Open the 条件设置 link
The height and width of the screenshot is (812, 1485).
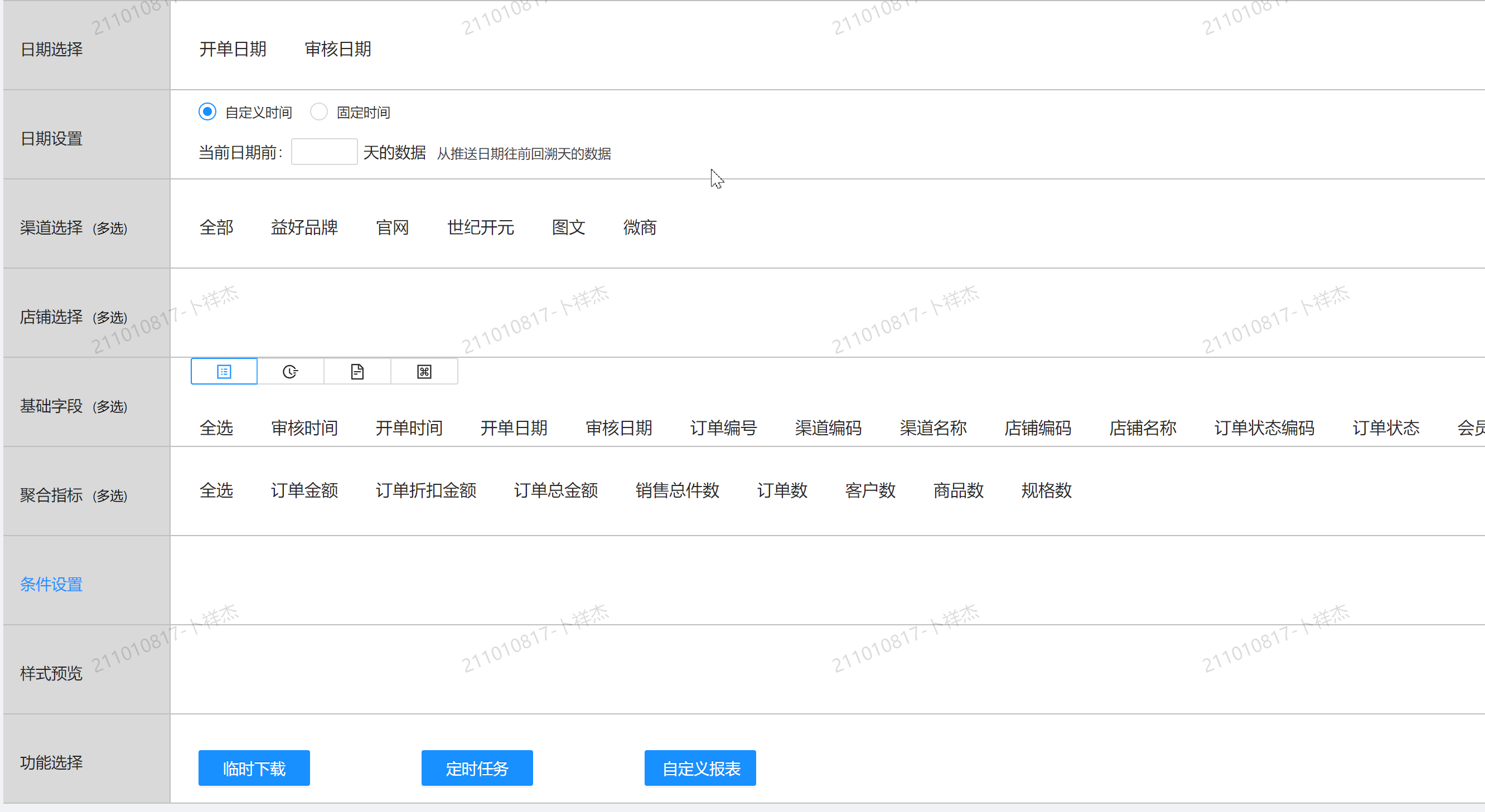click(51, 585)
